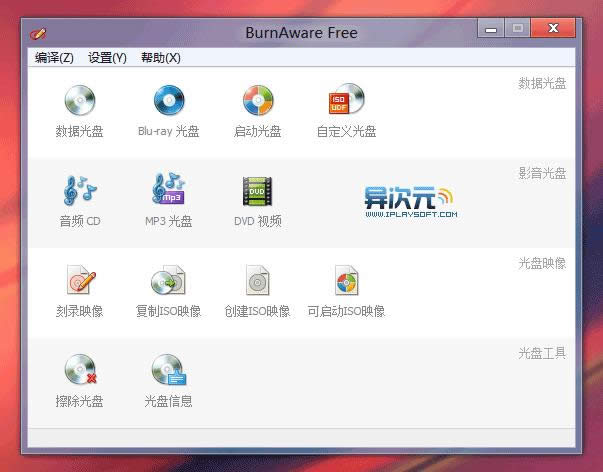
Task: Click the 可启动ISO映像 label
Action: (x=346, y=311)
